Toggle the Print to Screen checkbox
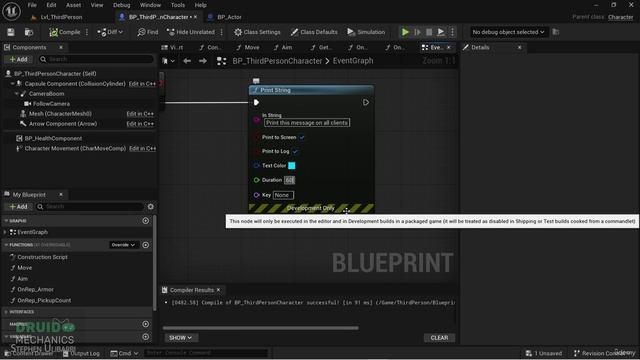 (x=302, y=138)
